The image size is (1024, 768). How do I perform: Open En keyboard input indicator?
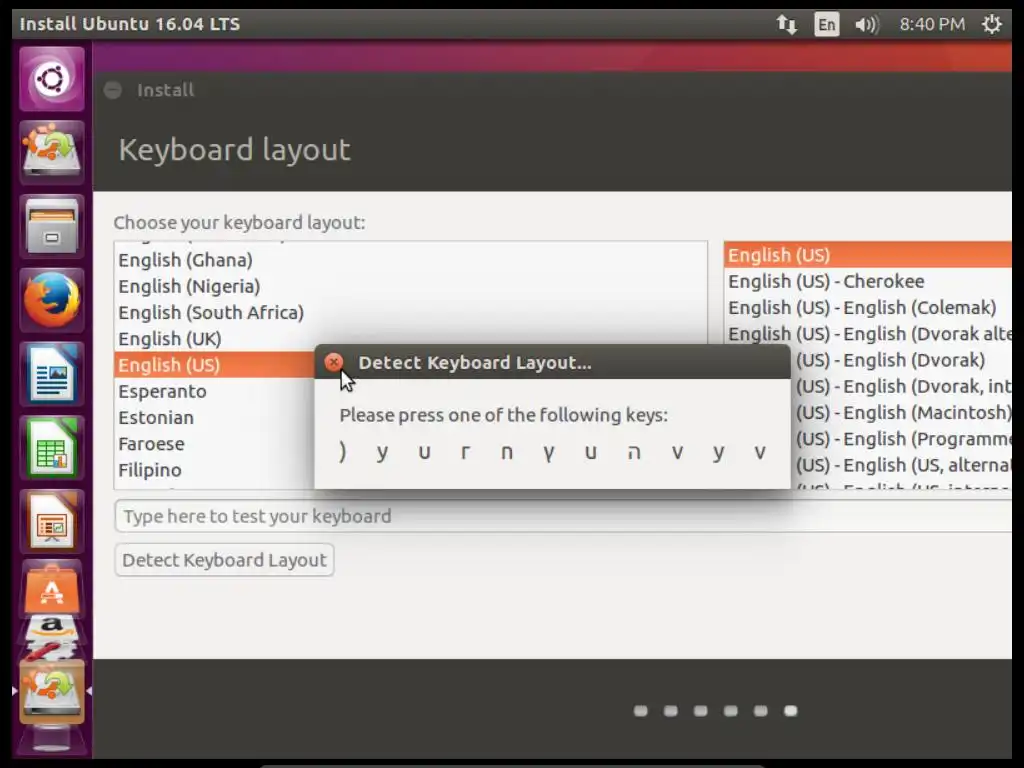pos(826,24)
